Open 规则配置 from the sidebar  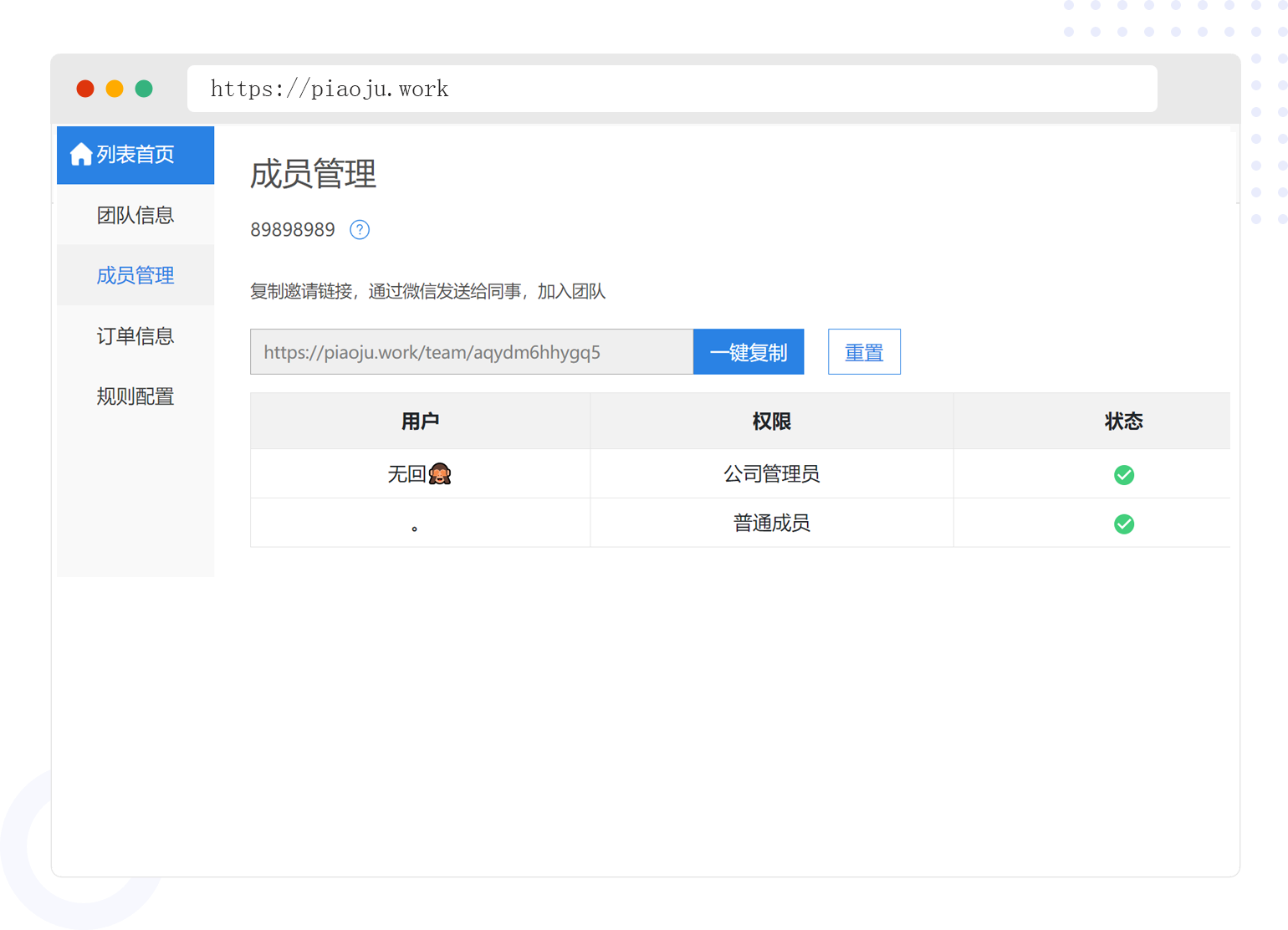[135, 396]
